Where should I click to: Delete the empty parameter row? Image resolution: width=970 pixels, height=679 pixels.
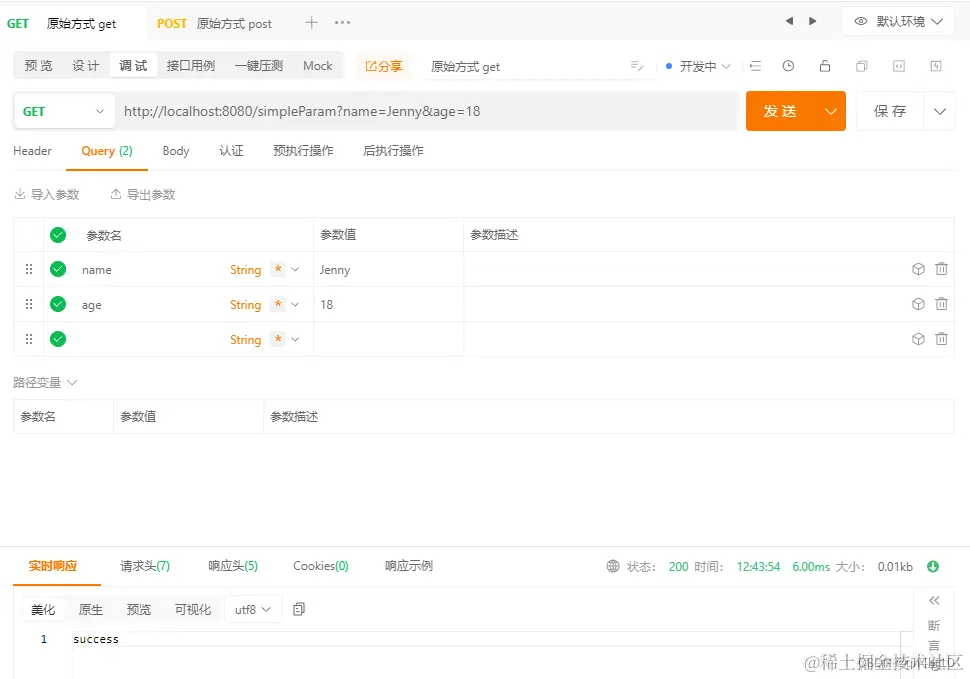(x=941, y=339)
